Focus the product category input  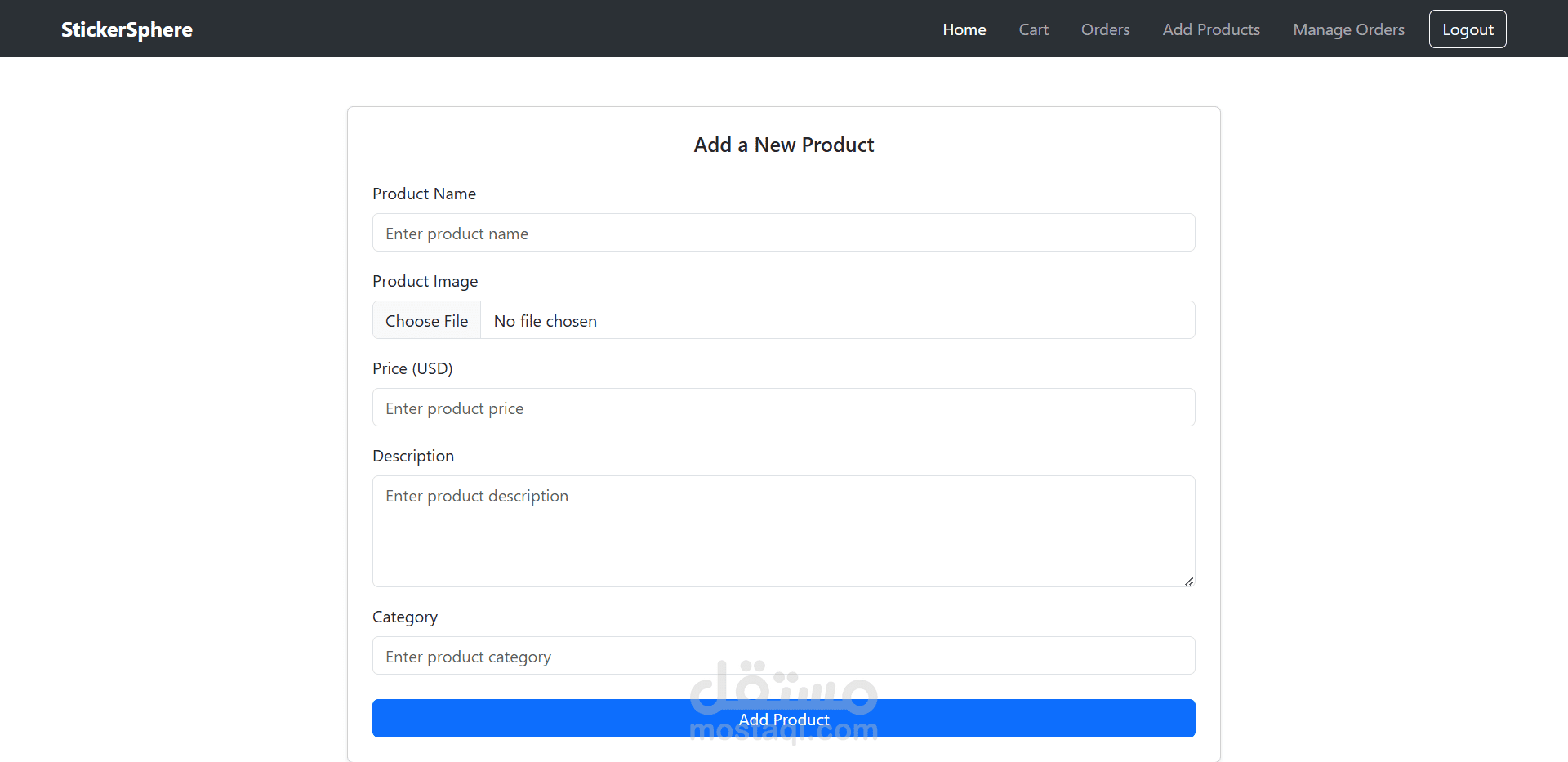[783, 656]
